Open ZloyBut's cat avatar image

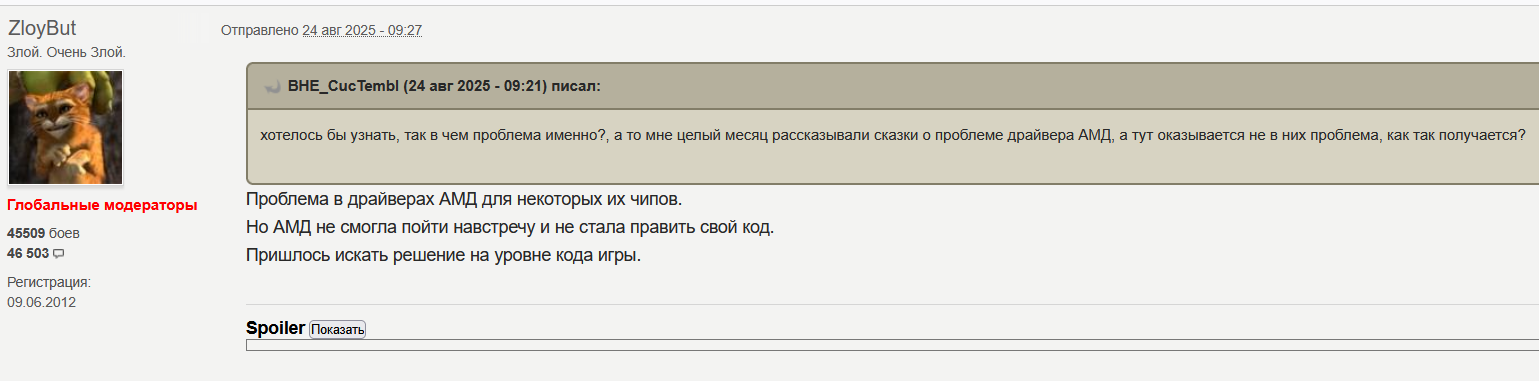click(65, 127)
